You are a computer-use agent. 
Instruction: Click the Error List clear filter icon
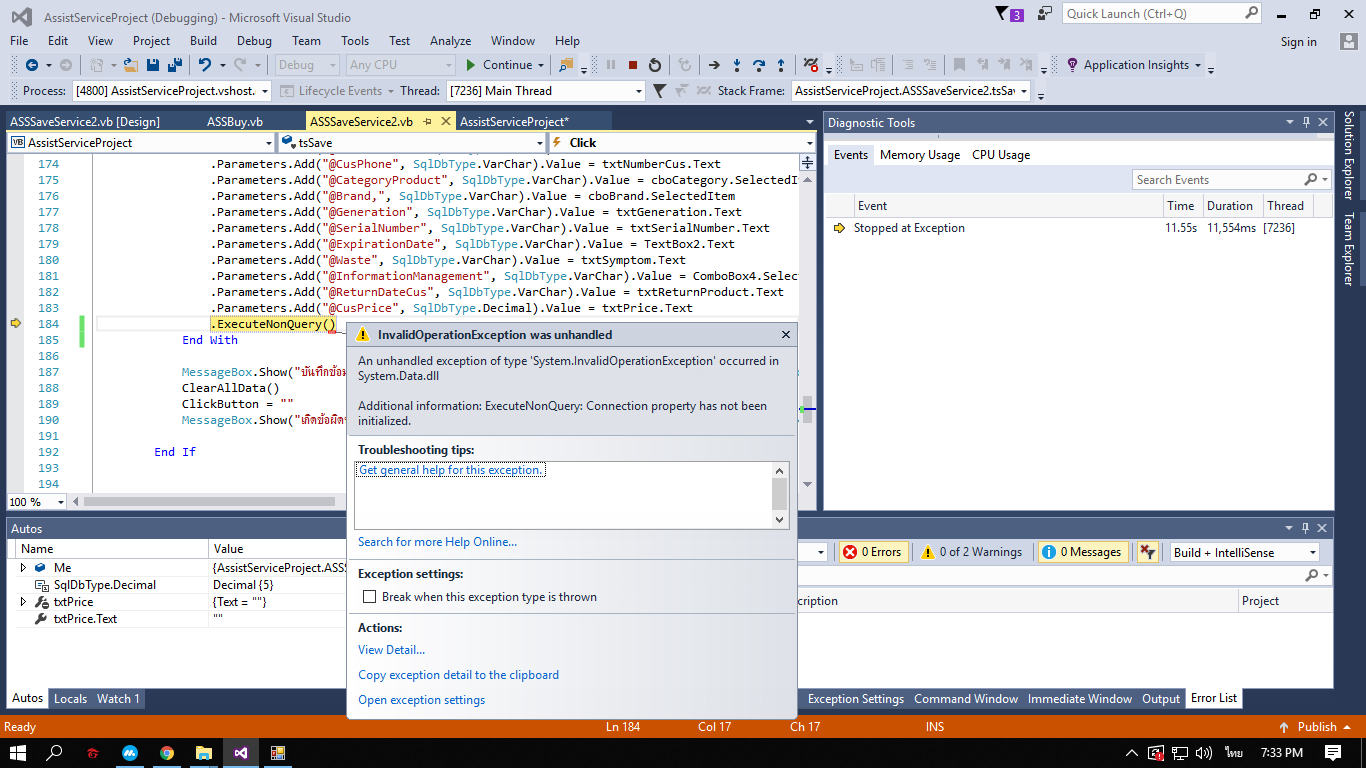pos(1148,552)
